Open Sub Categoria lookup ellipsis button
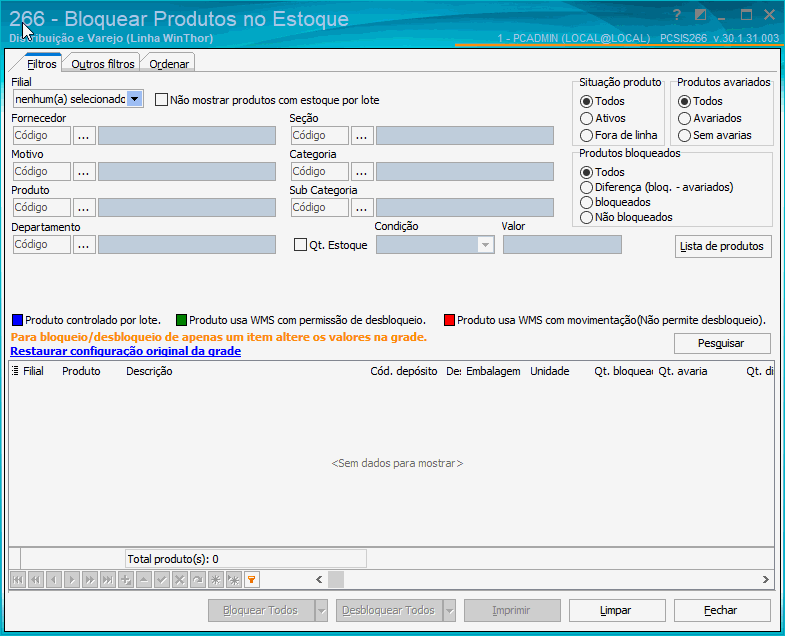This screenshot has height=636, width=785. 362,208
